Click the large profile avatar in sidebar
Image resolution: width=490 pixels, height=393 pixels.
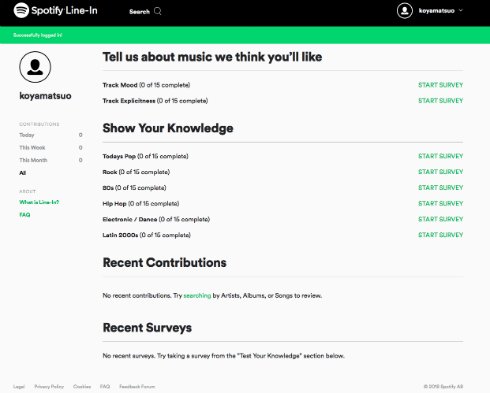point(35,67)
